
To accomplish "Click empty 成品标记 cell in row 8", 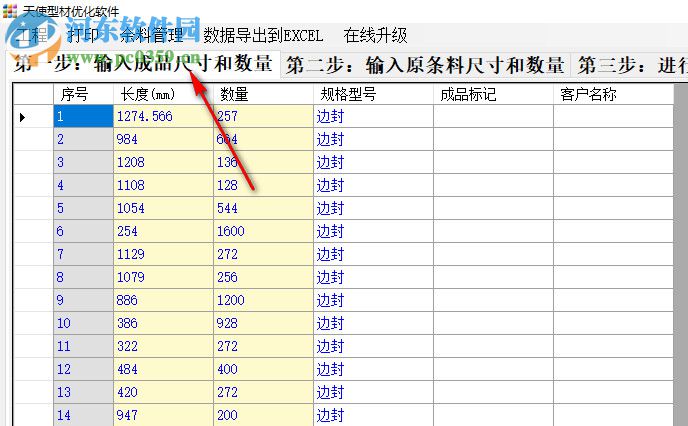I will click(493, 277).
